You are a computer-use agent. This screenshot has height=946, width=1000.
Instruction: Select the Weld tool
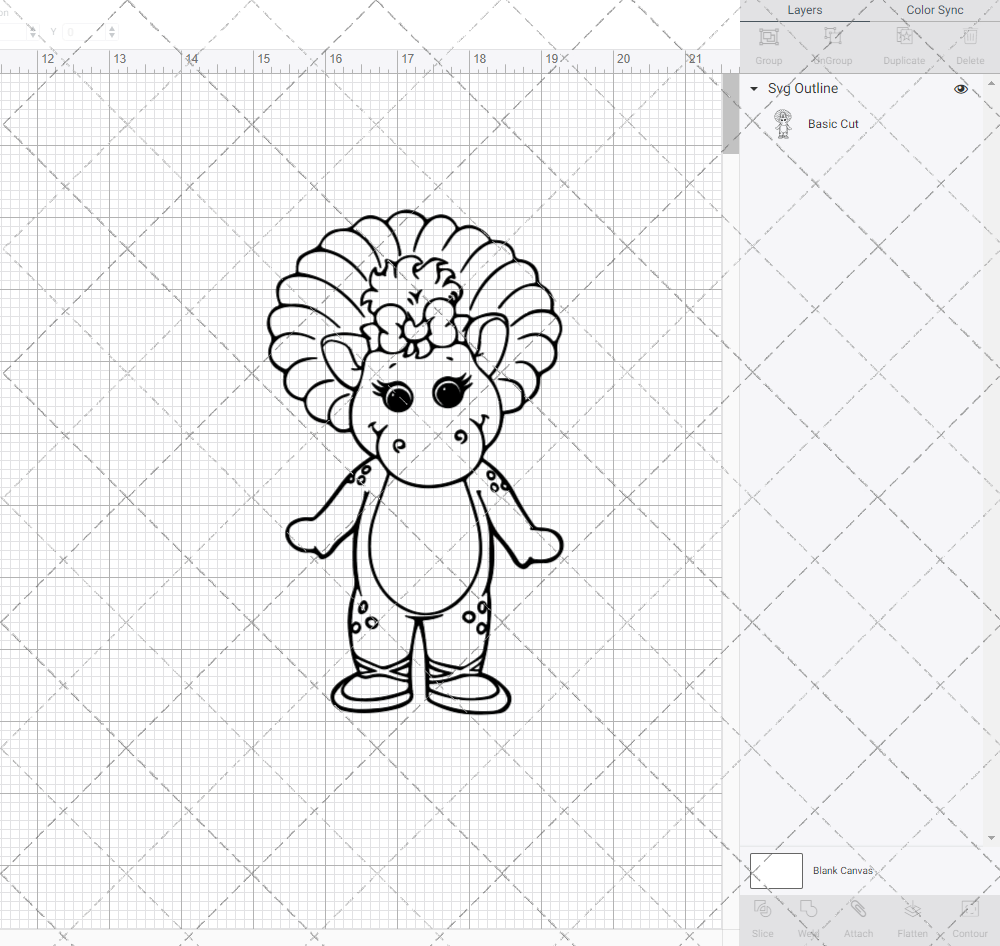[x=808, y=915]
